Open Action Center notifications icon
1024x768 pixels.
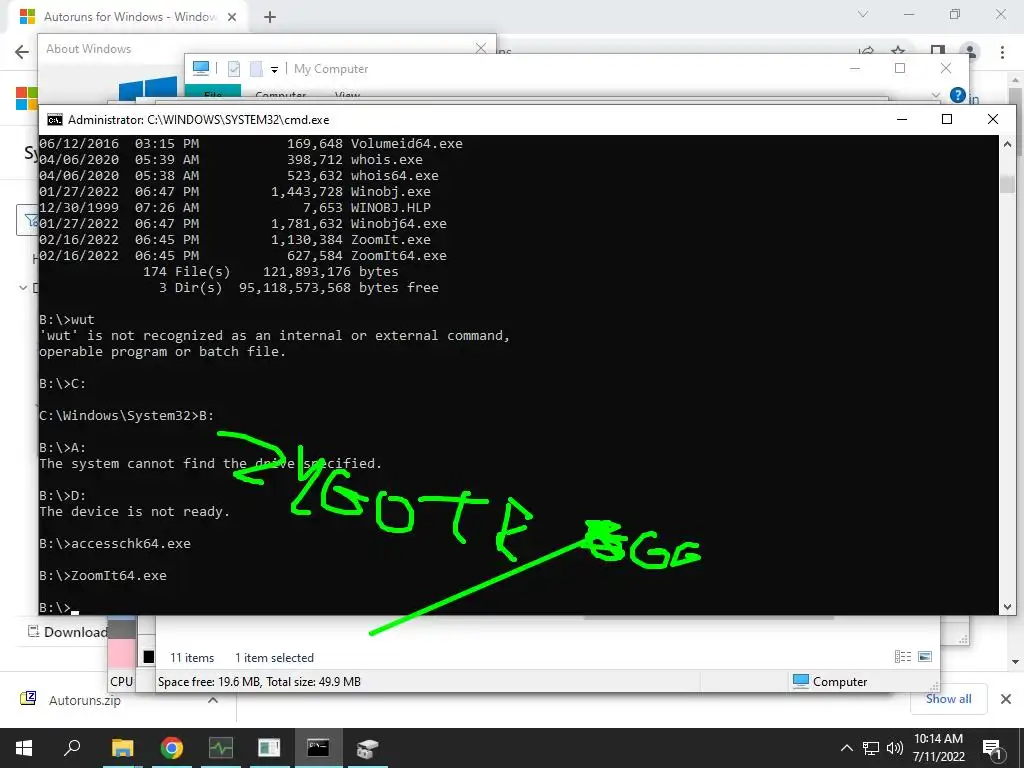(993, 749)
